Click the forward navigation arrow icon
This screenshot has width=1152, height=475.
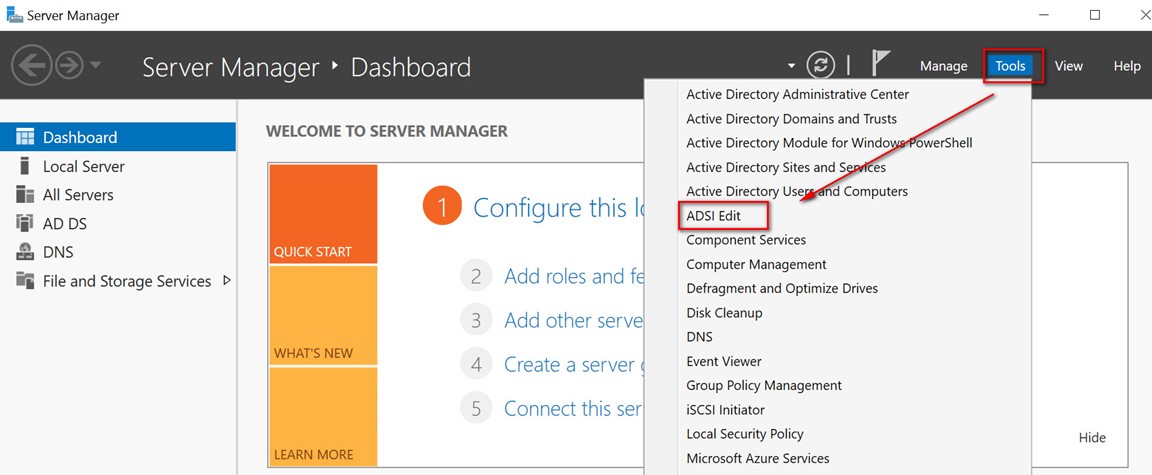point(69,67)
